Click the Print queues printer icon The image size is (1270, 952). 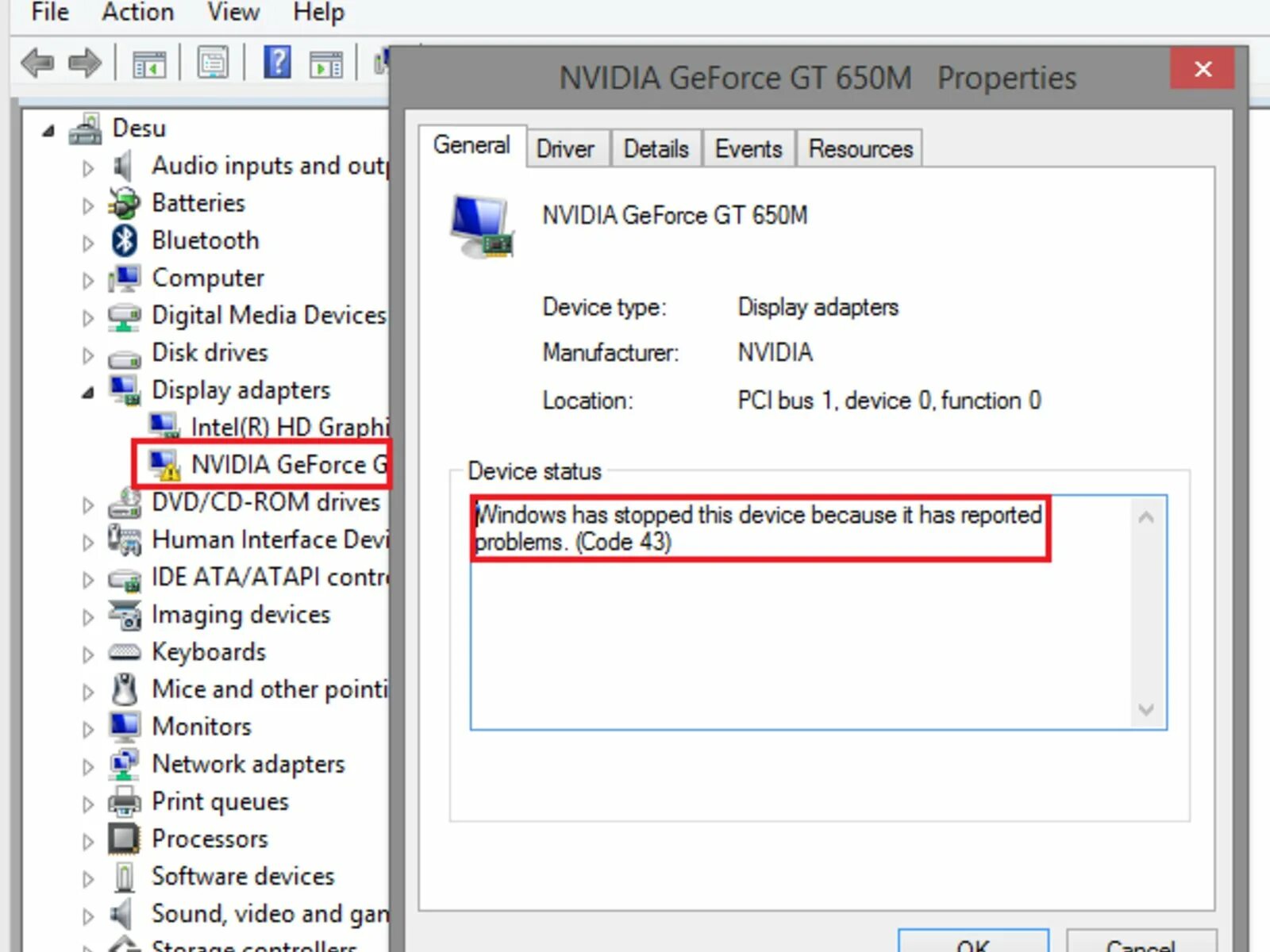[x=125, y=801]
